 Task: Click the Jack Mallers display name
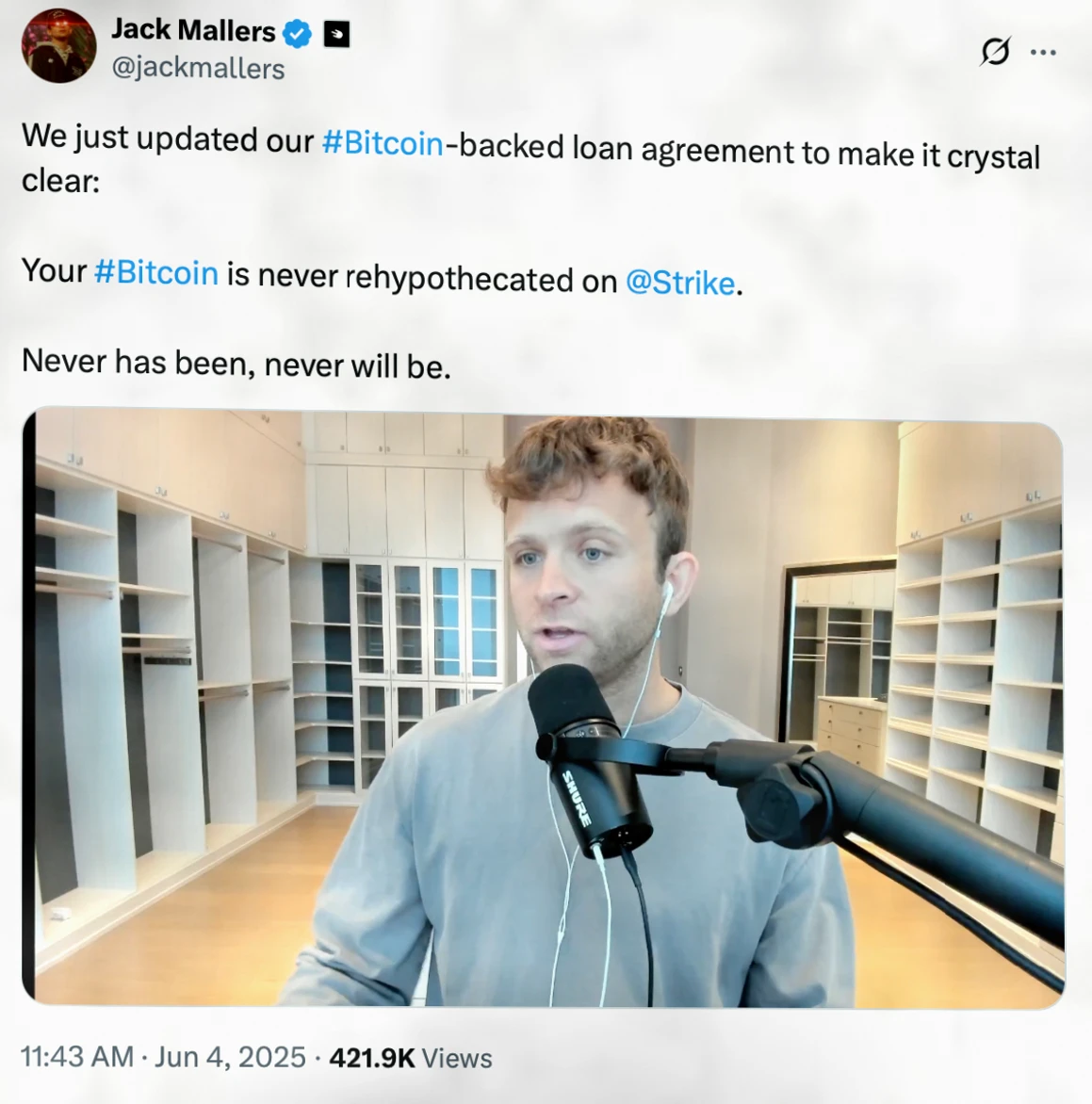pyautogui.click(x=193, y=30)
